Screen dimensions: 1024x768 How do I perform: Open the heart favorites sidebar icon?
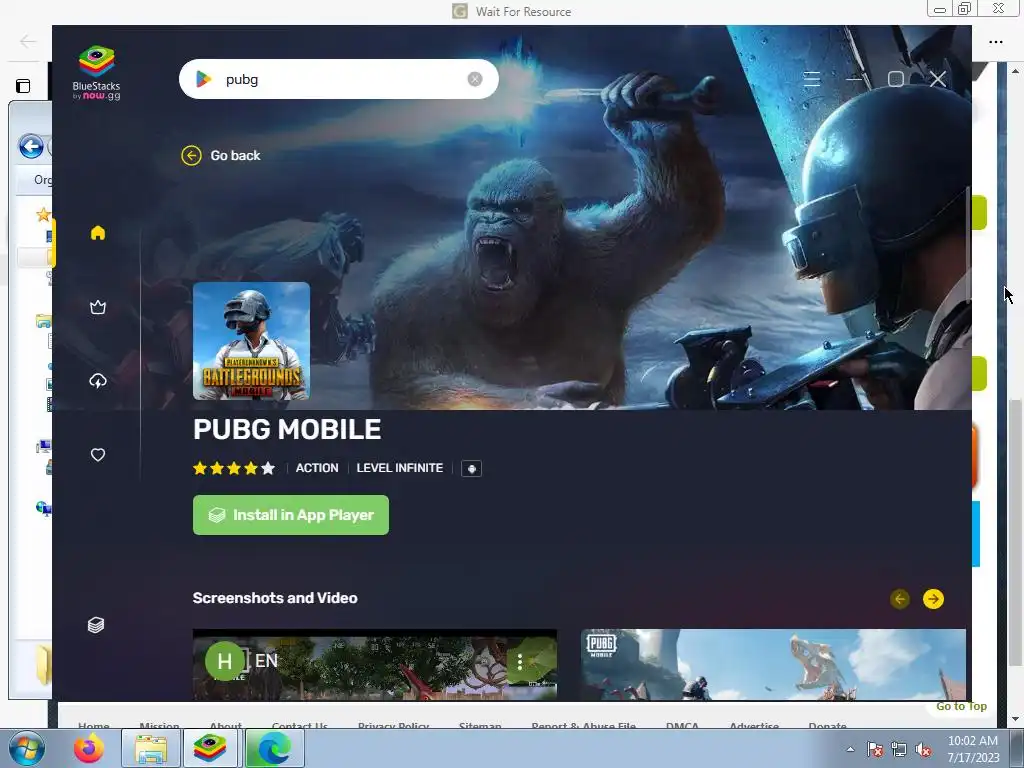click(x=98, y=455)
